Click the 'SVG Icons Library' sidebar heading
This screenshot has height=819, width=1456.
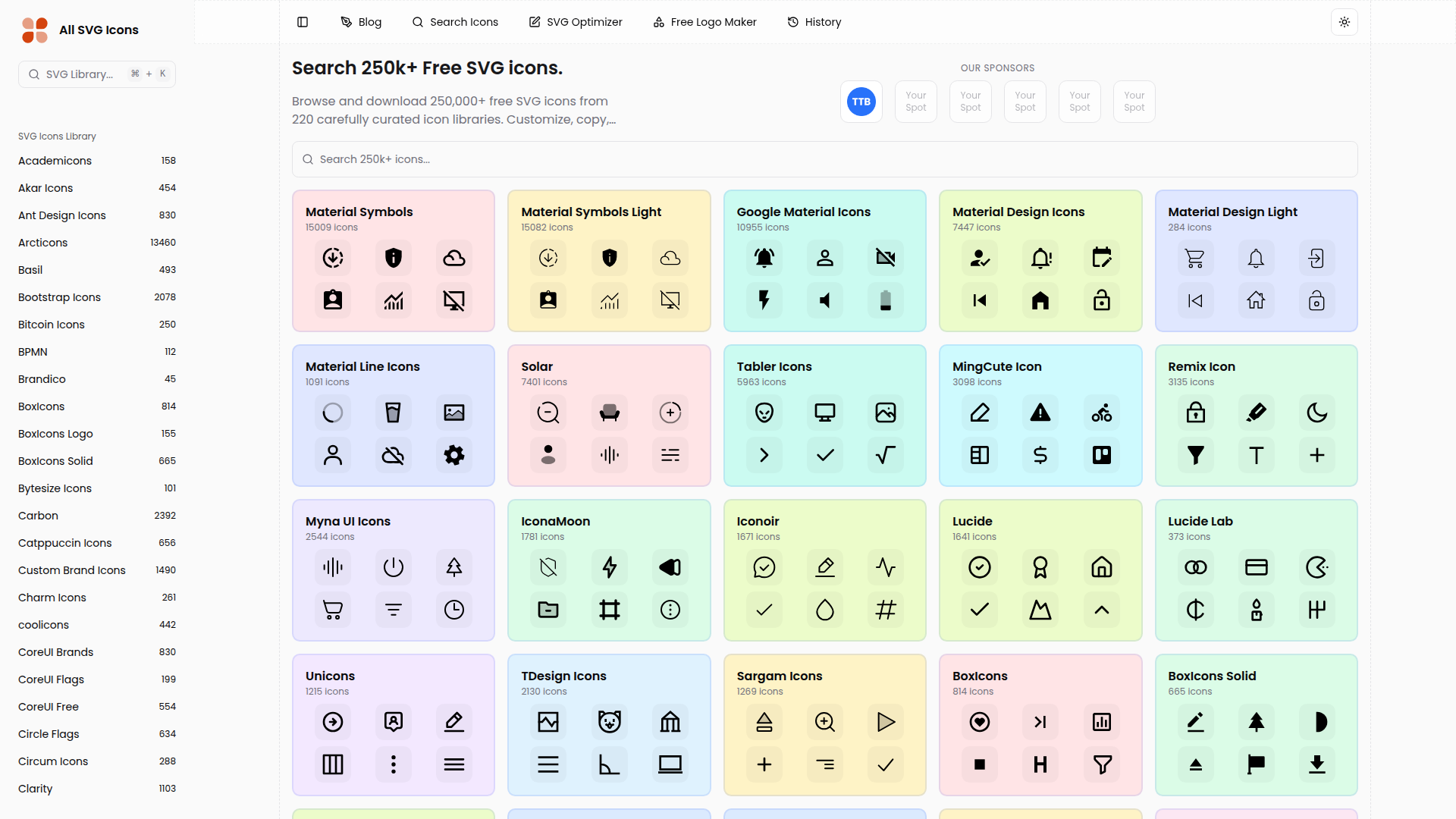57,136
